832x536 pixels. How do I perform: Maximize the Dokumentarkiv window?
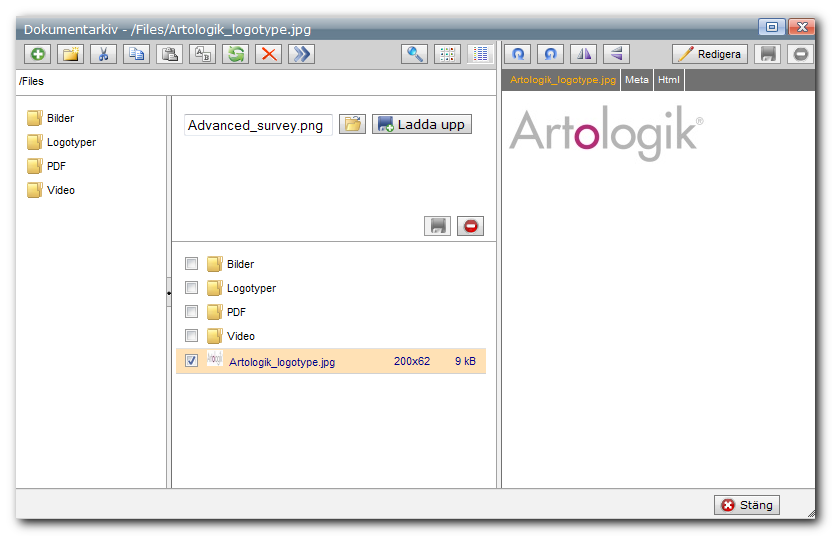tap(772, 27)
